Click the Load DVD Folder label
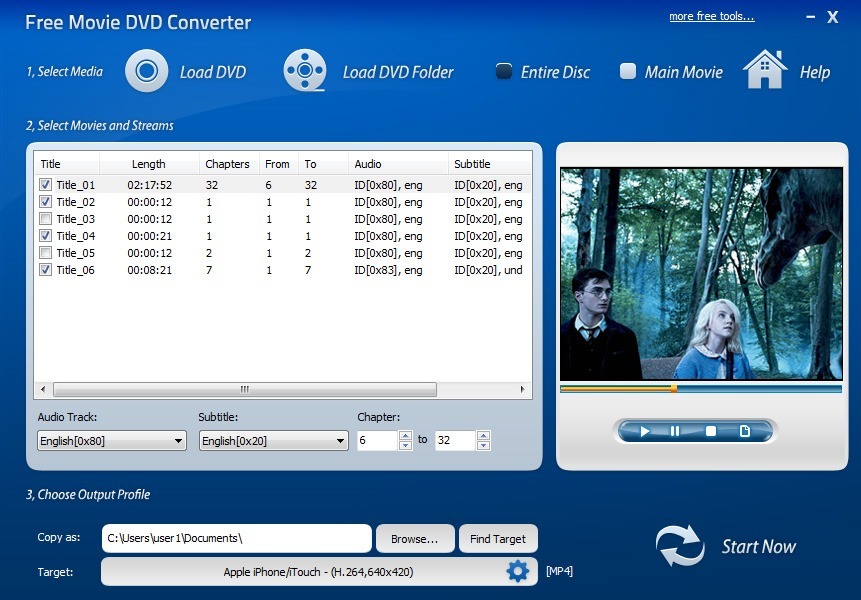861x600 pixels. pyautogui.click(x=398, y=72)
